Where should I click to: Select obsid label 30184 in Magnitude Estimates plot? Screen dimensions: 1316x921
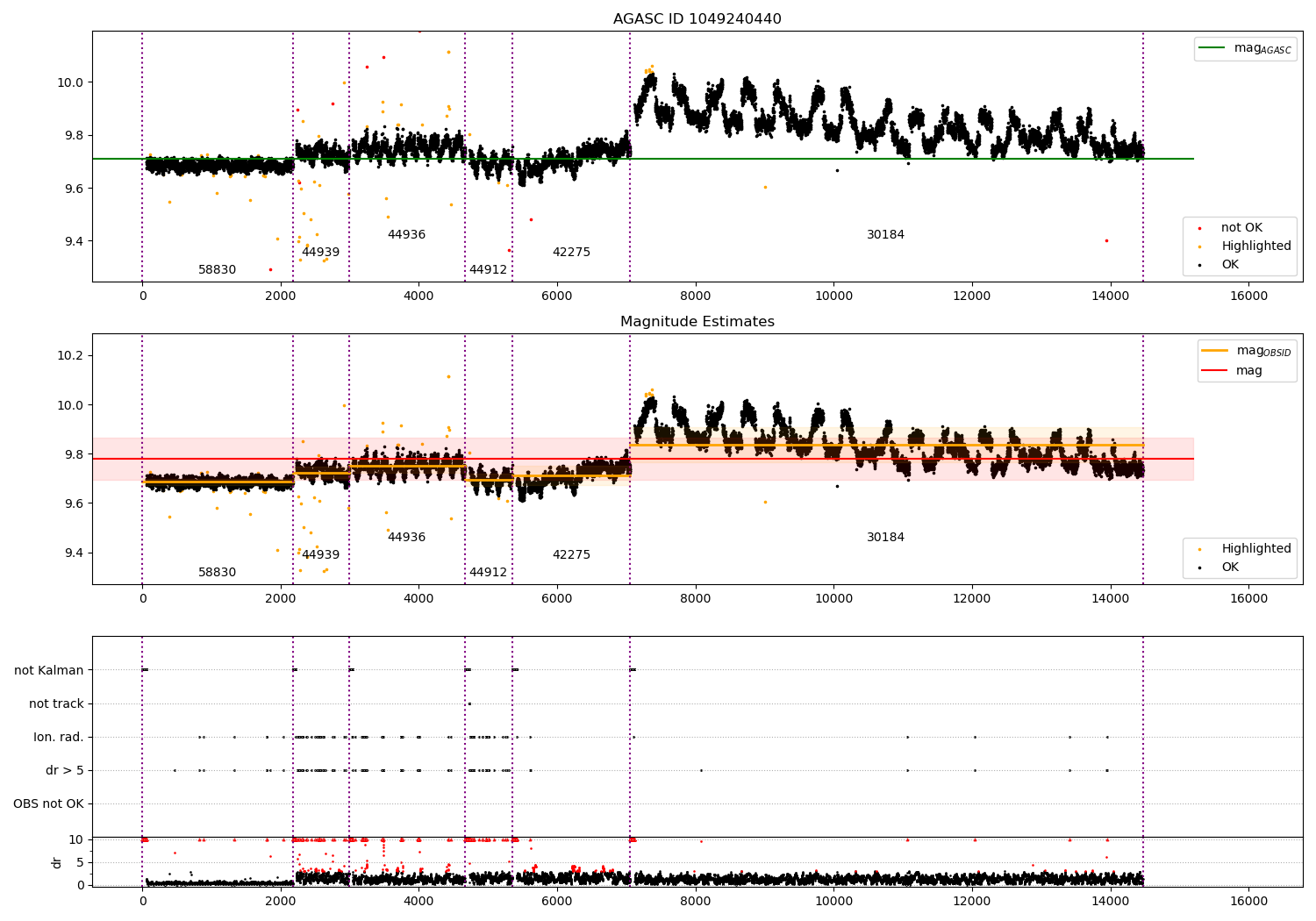click(885, 538)
